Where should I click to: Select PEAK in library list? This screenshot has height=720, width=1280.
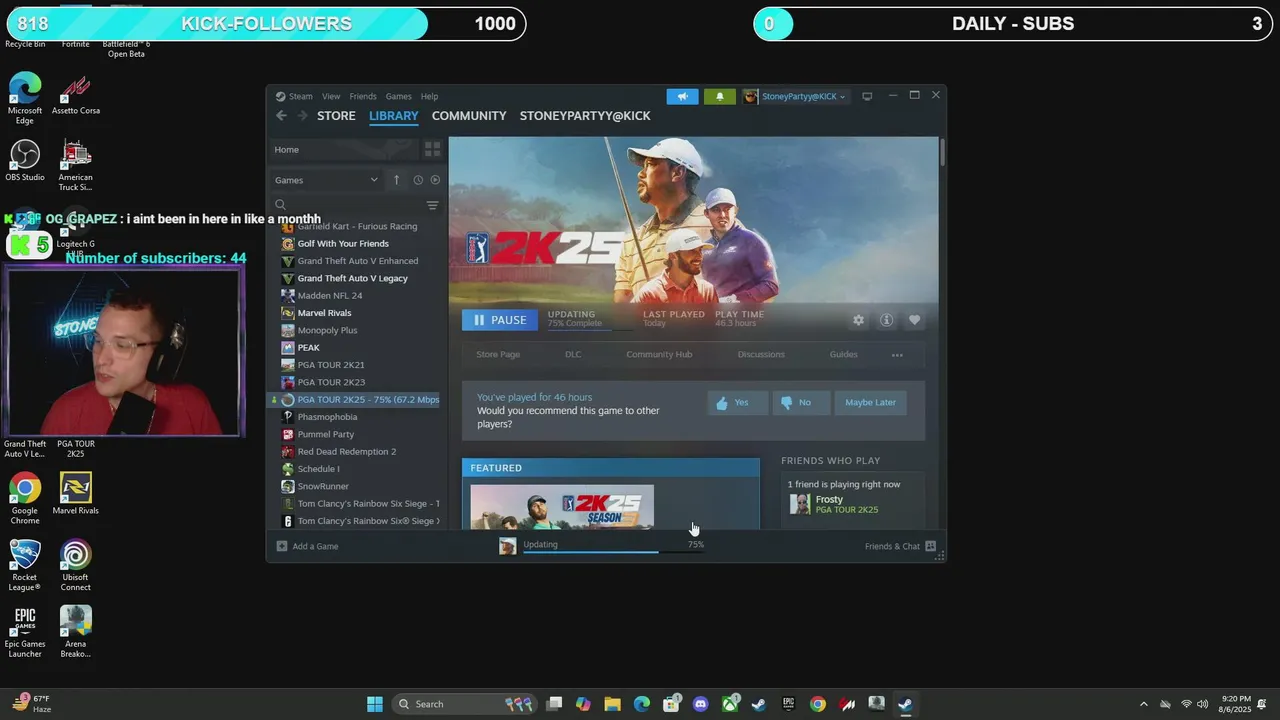click(x=308, y=348)
